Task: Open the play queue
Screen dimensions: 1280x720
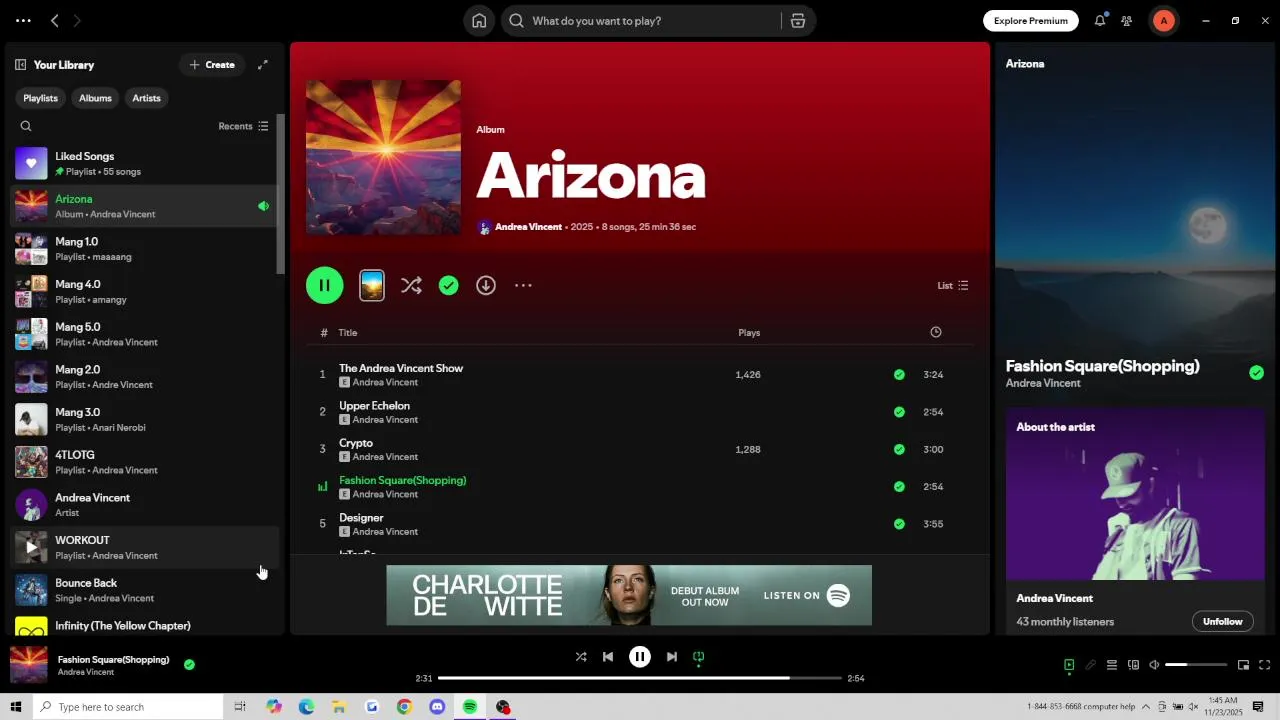Action: pyautogui.click(x=1111, y=665)
